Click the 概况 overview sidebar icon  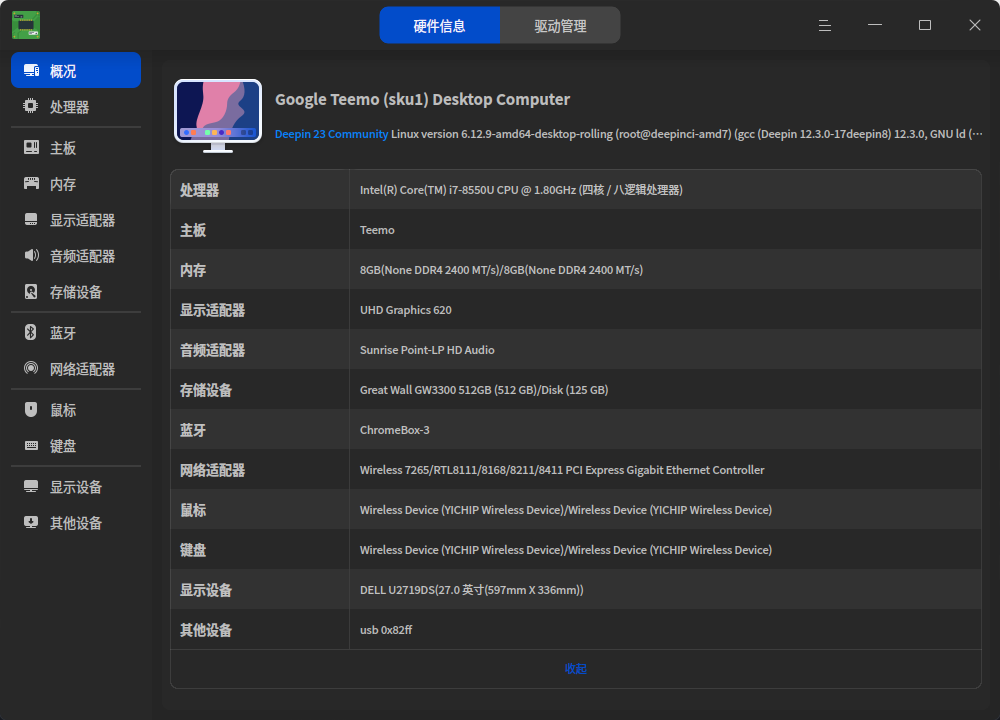[x=31, y=70]
